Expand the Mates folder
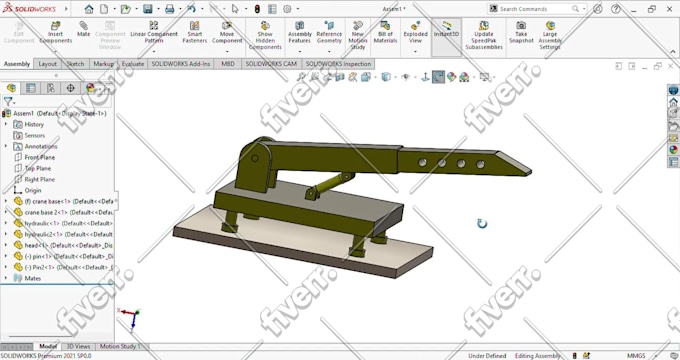Screen dimensions: 680x360 click(6, 278)
